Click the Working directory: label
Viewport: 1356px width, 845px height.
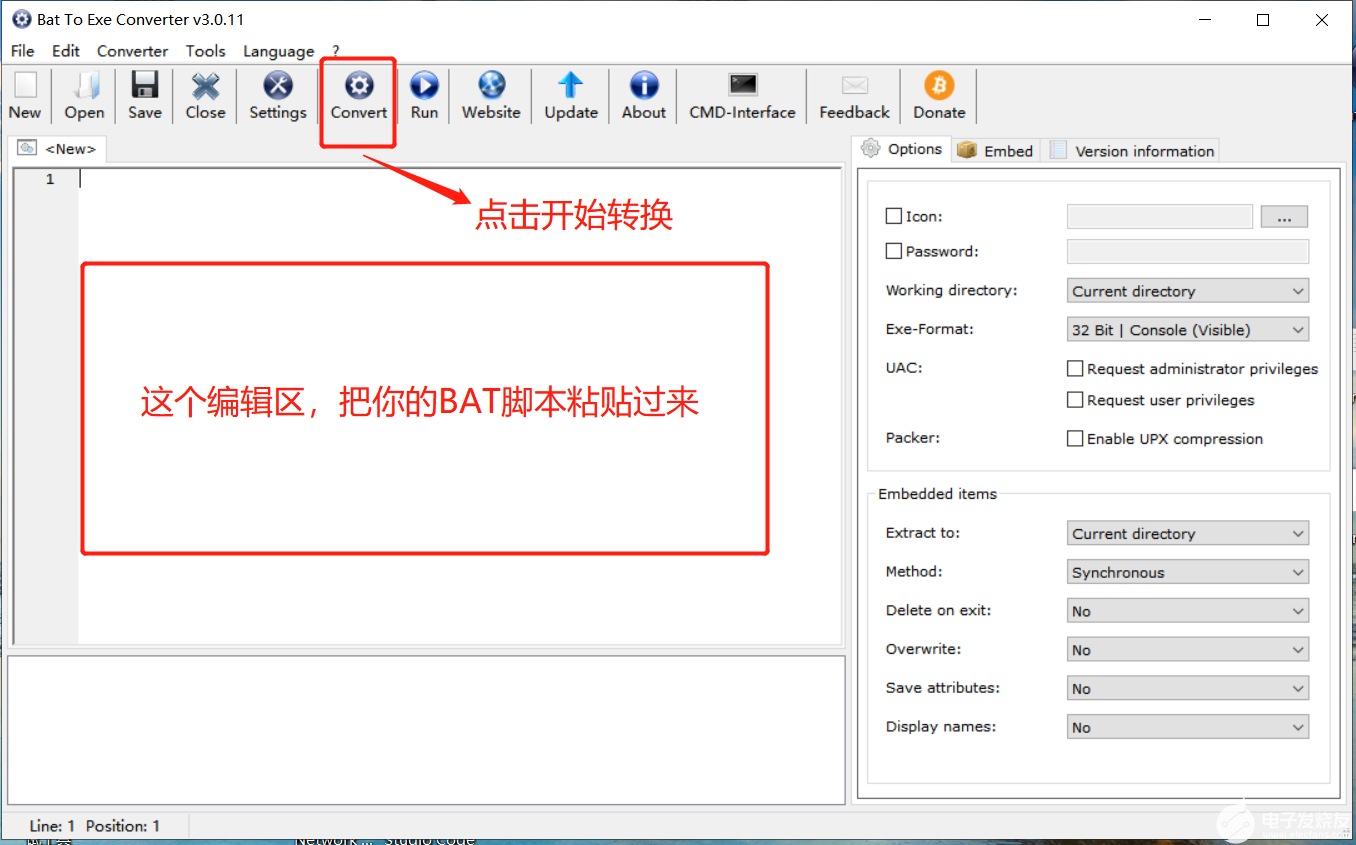952,291
